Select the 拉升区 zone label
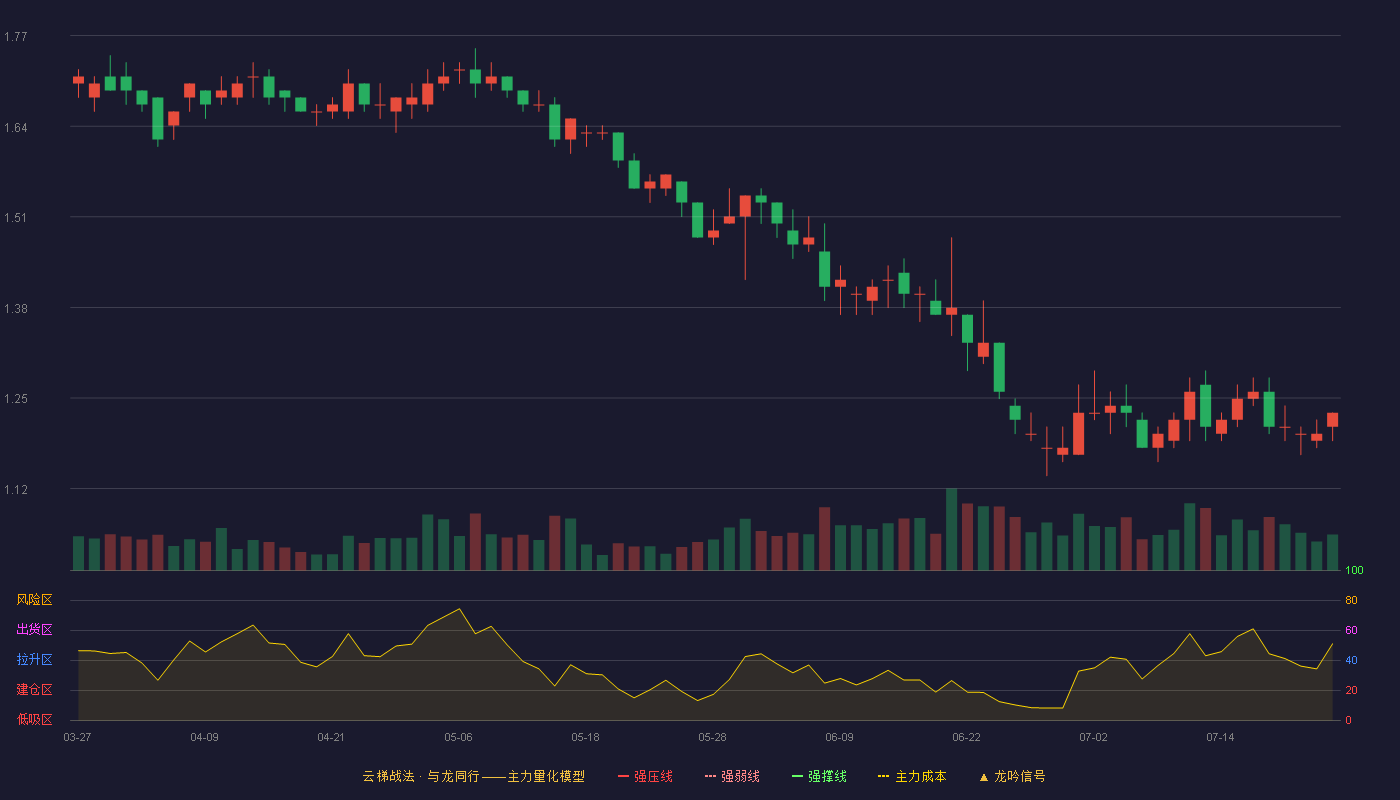Screen dimensions: 1400x800 click(x=34, y=660)
